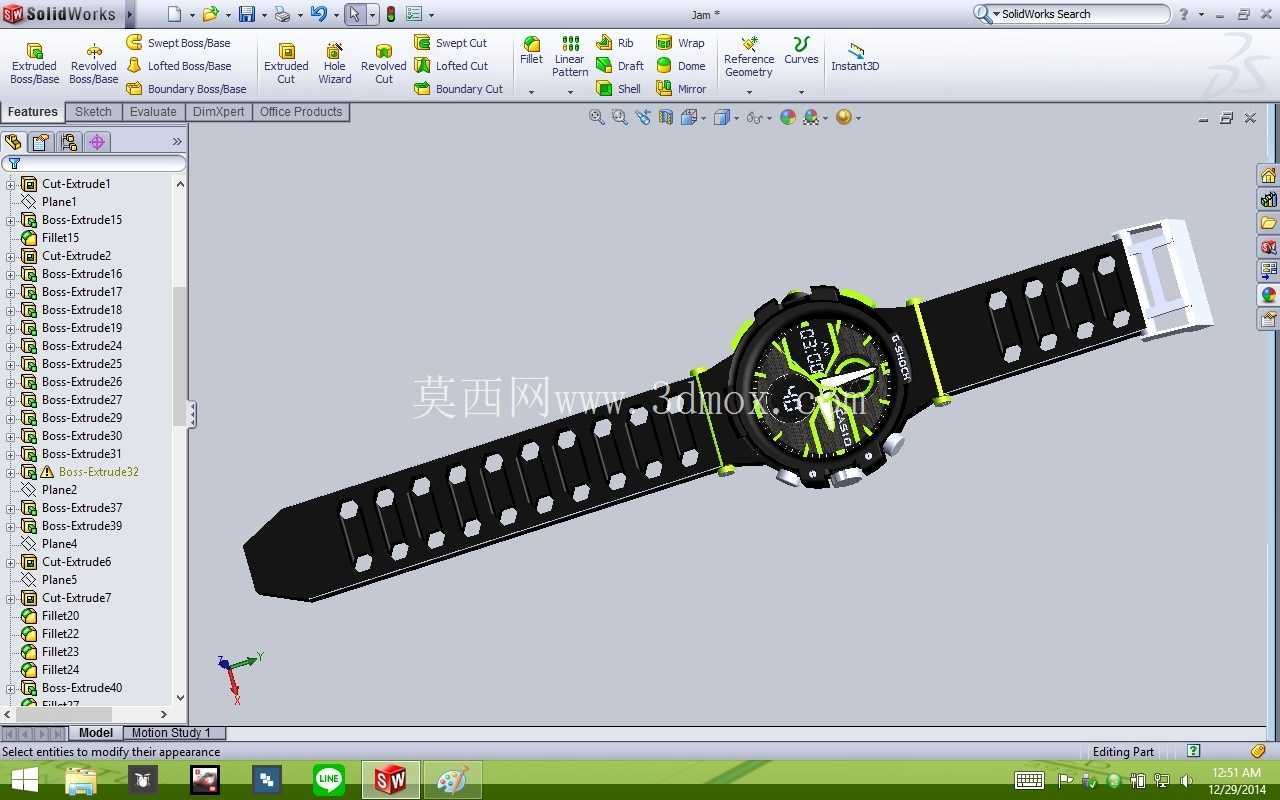Select the Revolved Boss/Base tool
The width and height of the screenshot is (1280, 800).
pyautogui.click(x=94, y=64)
